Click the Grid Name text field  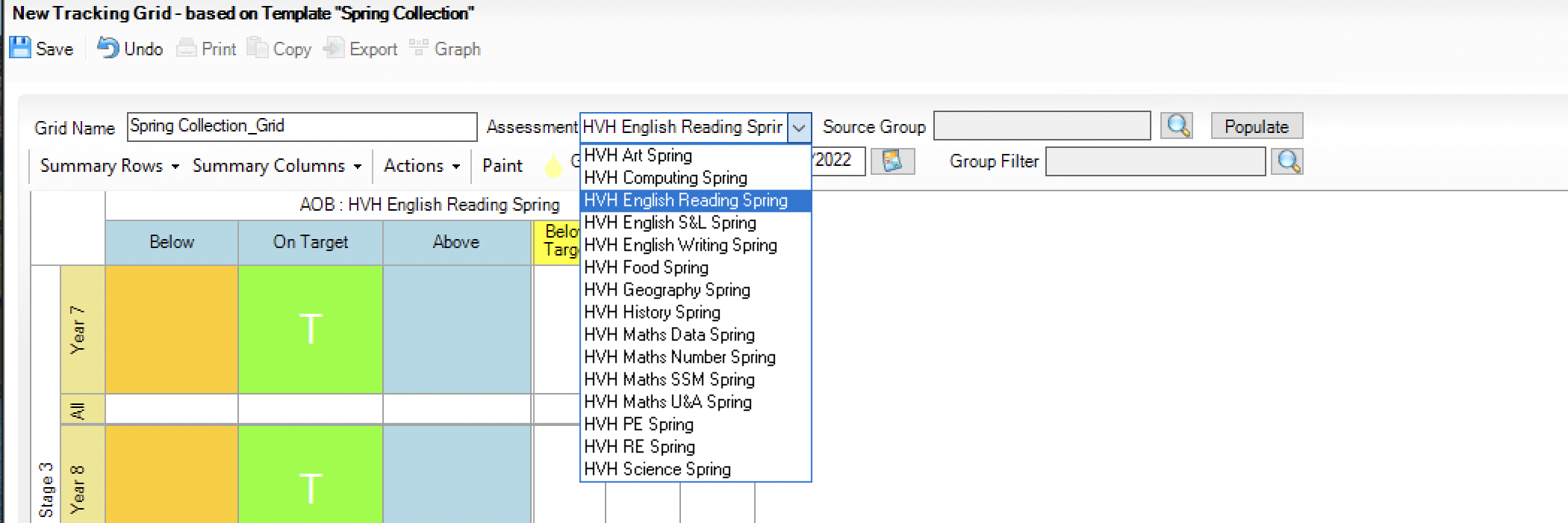pyautogui.click(x=302, y=126)
